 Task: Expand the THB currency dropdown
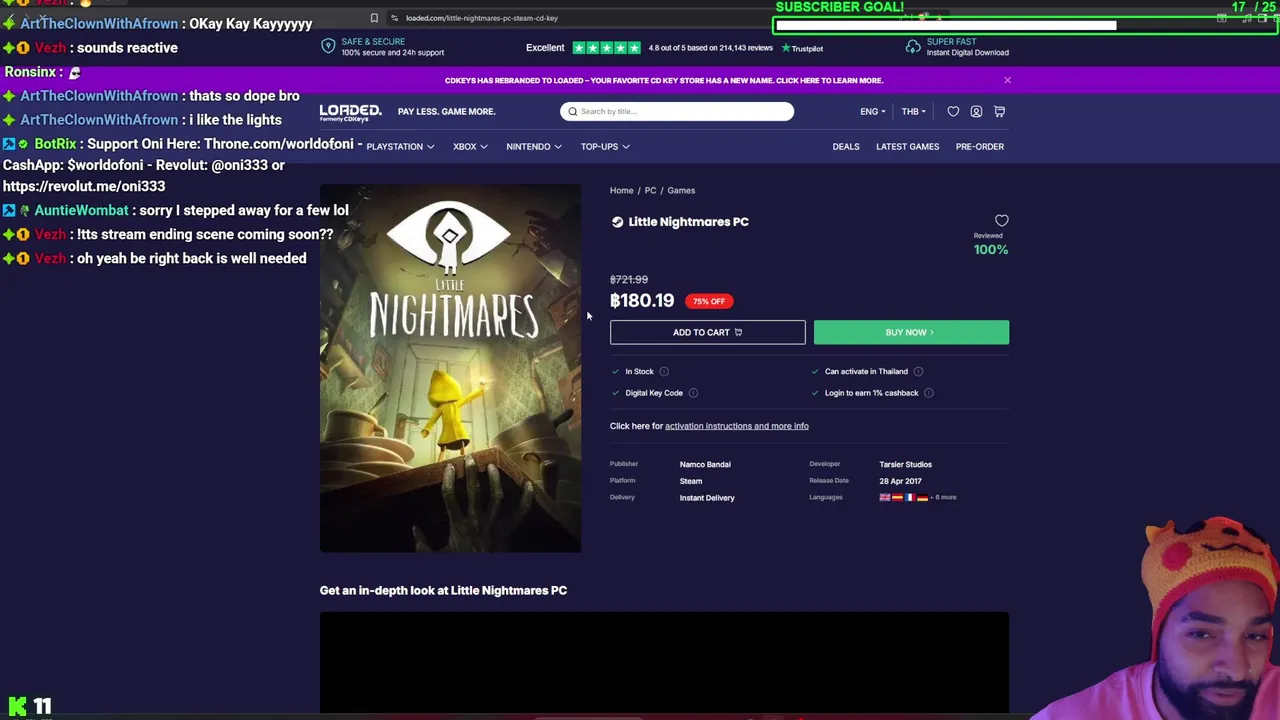click(x=913, y=111)
